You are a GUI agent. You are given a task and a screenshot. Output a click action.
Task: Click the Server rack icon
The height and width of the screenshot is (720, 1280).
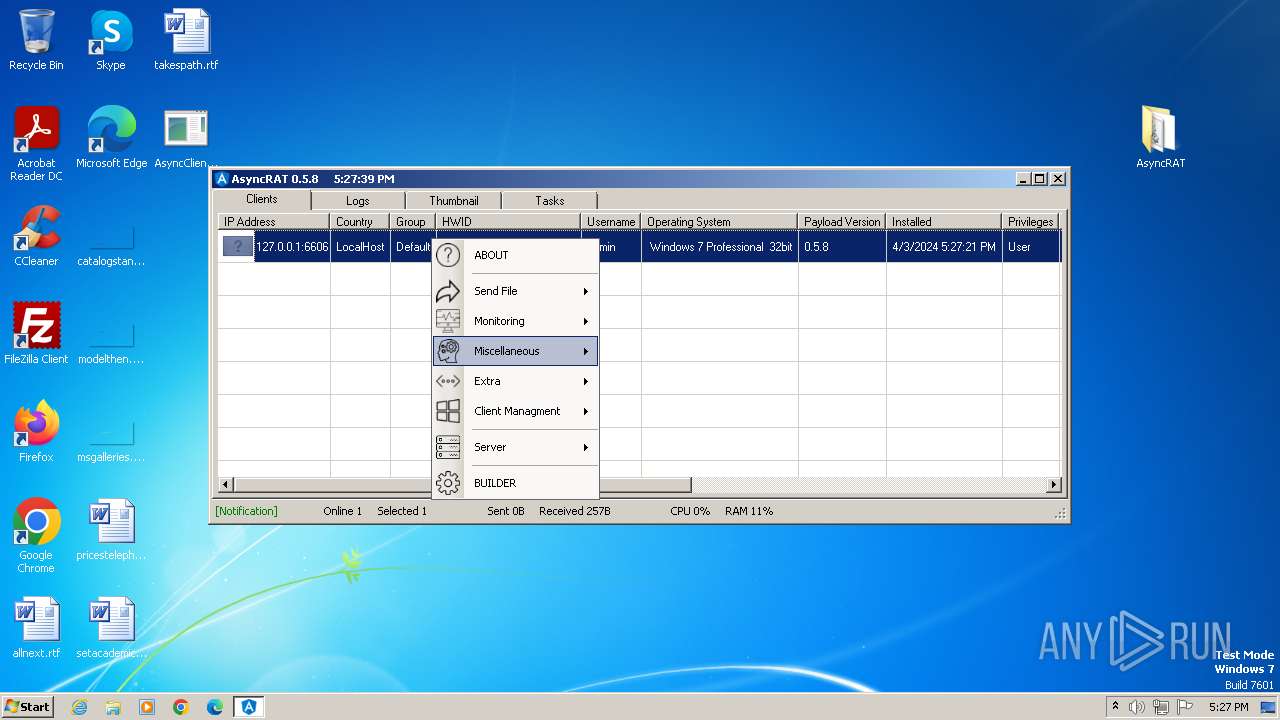448,447
